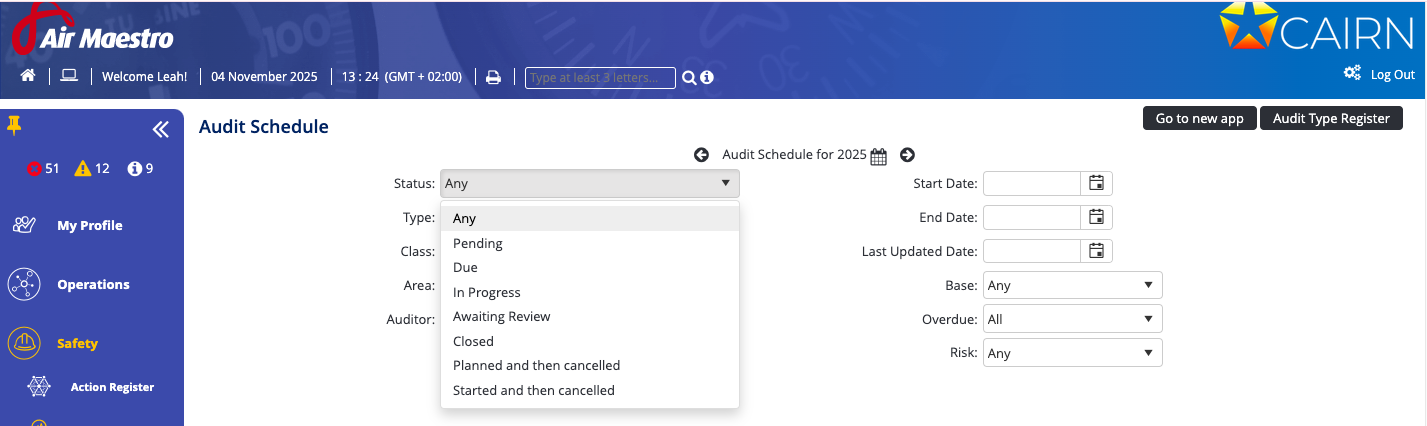Open the Audit Schedule year calendar icon
The width and height of the screenshot is (1427, 426).
click(x=878, y=156)
